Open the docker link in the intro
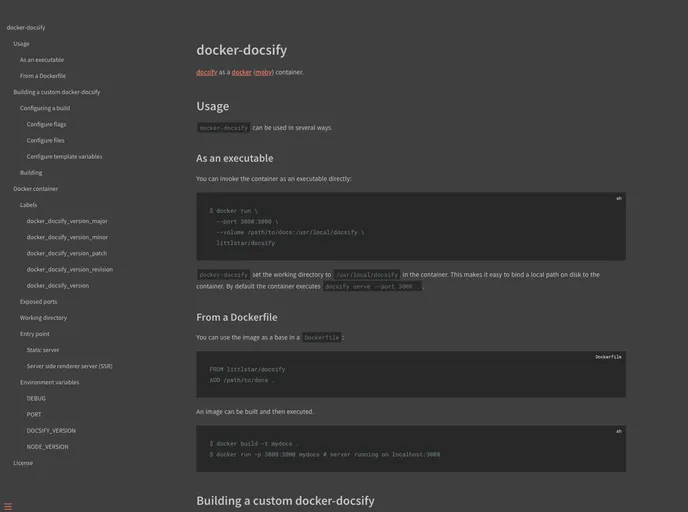Screen dimensions: 688x512 241,72
